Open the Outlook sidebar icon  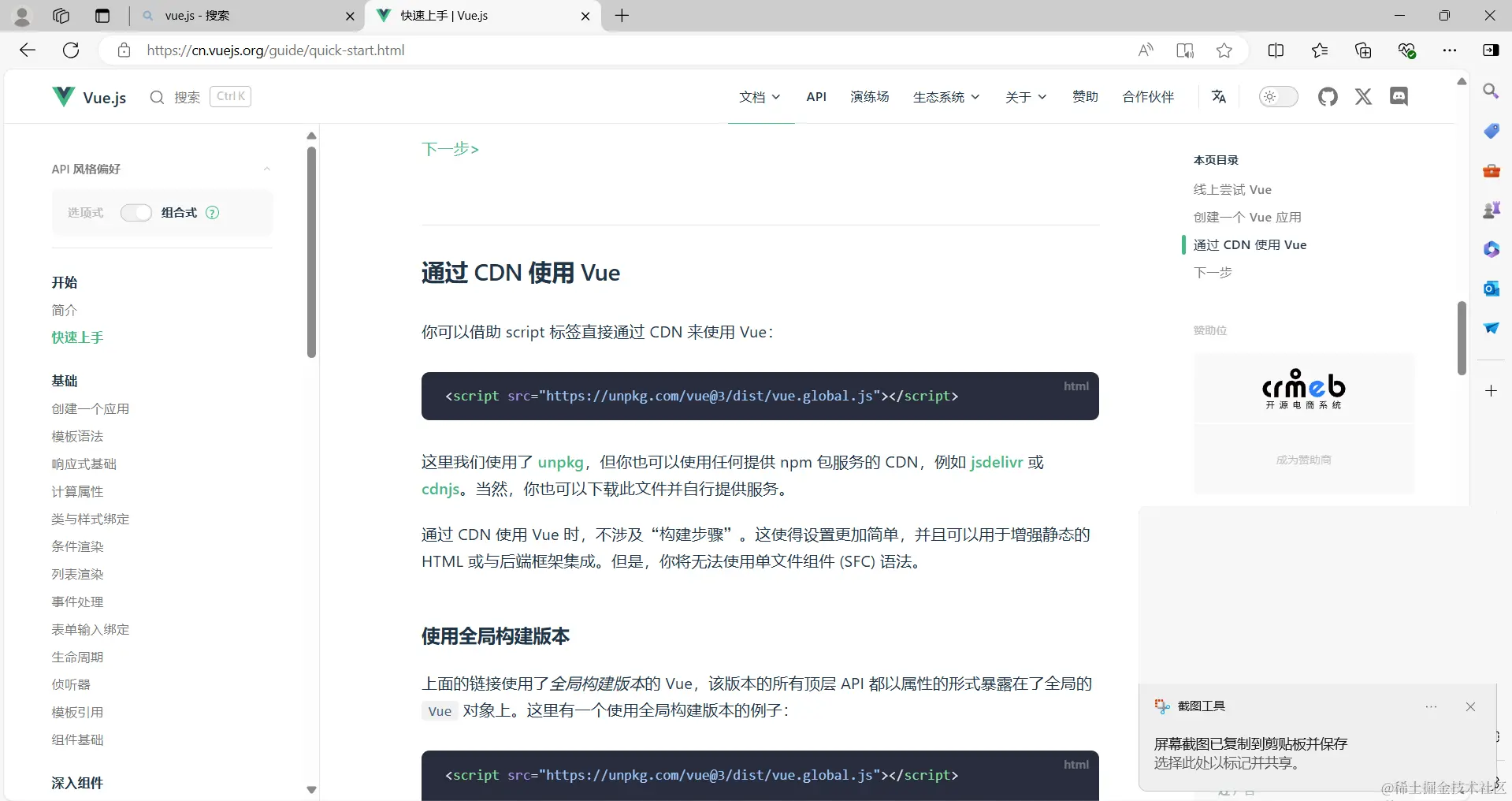point(1491,289)
